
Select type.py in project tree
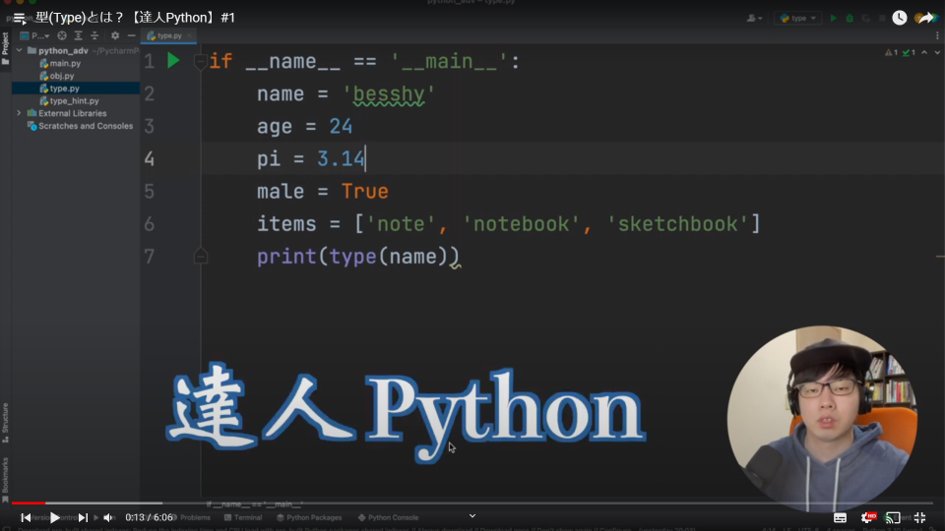tap(76, 89)
